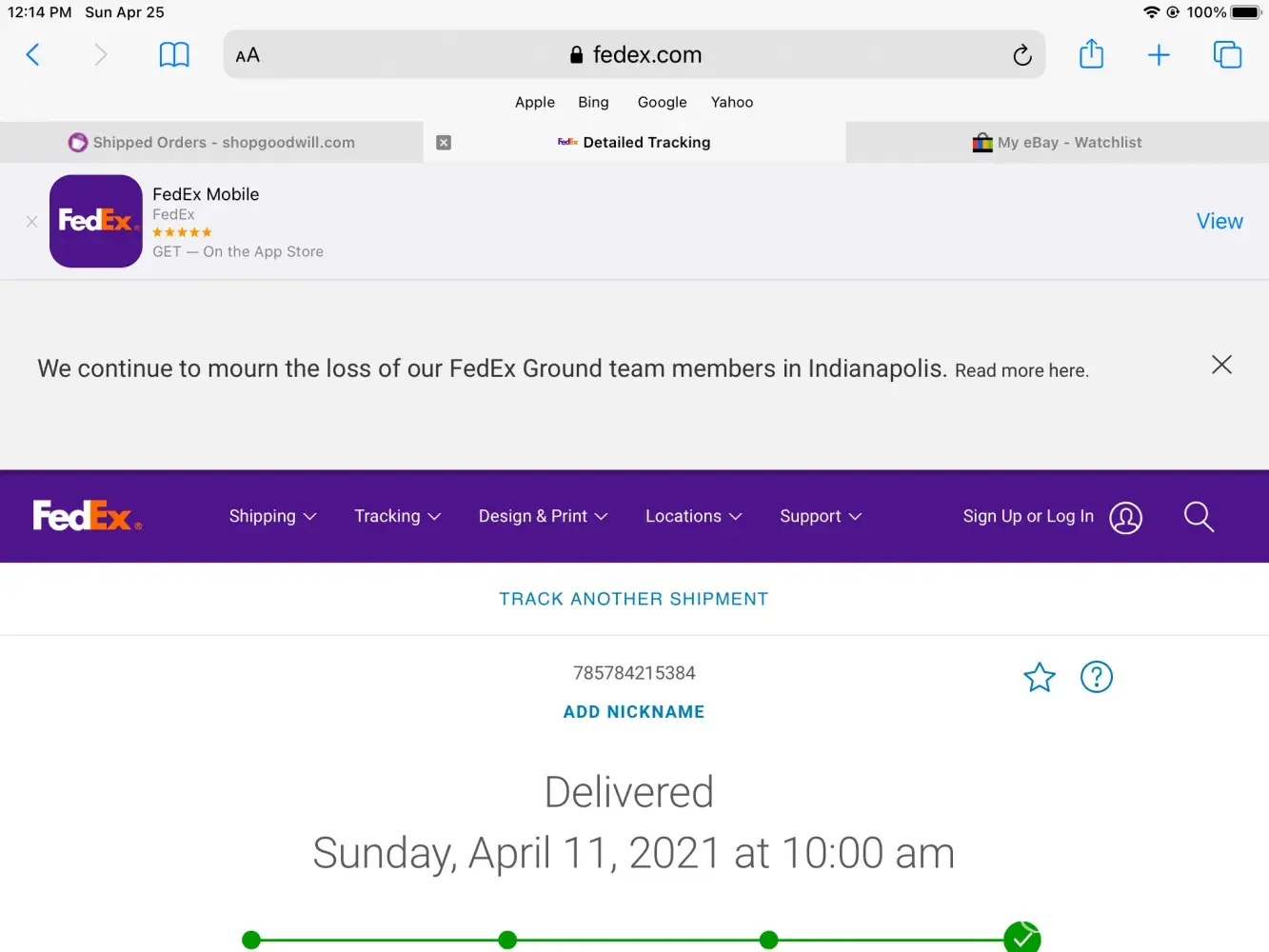Reload the fedex.com page
Viewport: 1269px width, 952px height.
click(1021, 55)
